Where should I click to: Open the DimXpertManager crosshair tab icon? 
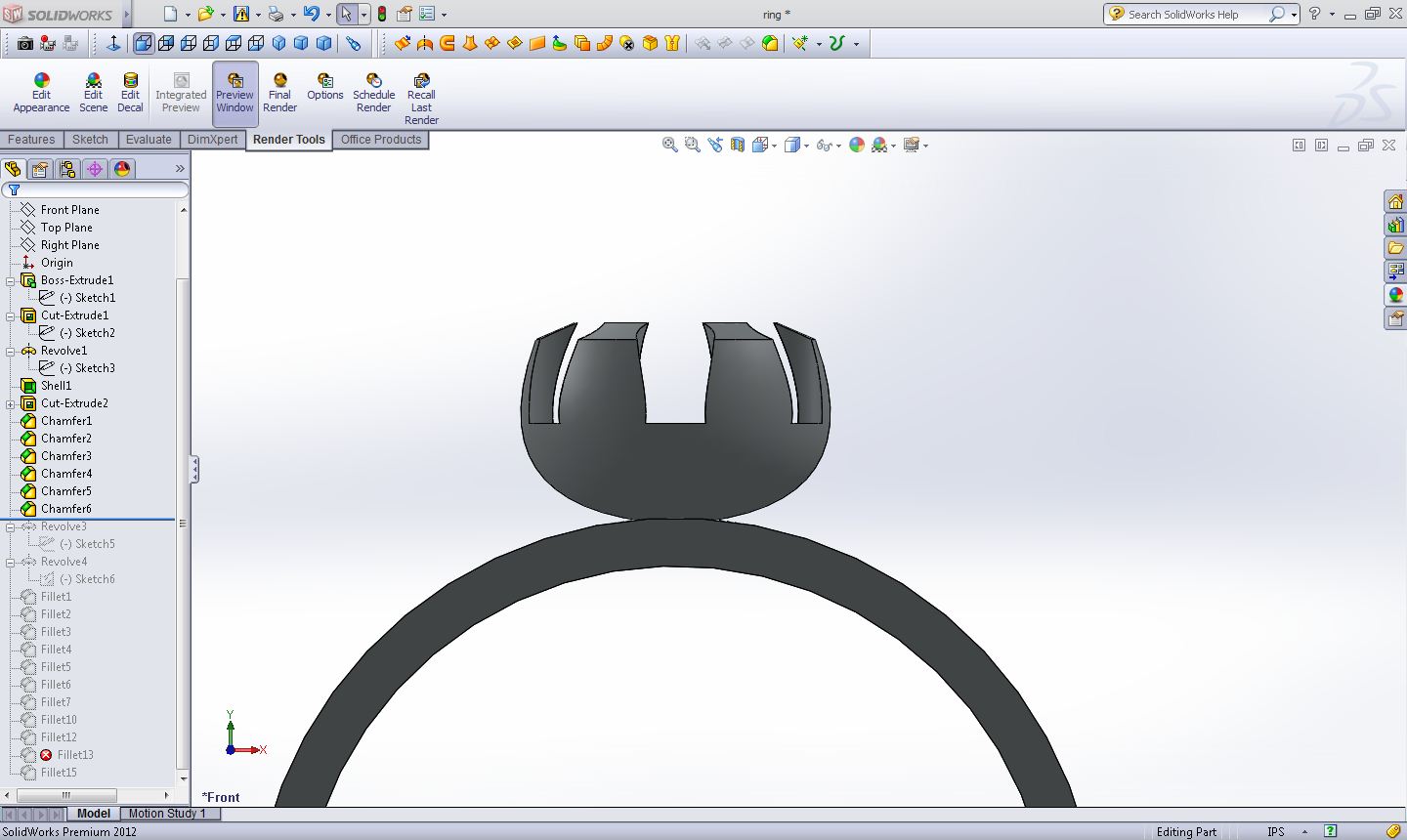click(x=95, y=169)
